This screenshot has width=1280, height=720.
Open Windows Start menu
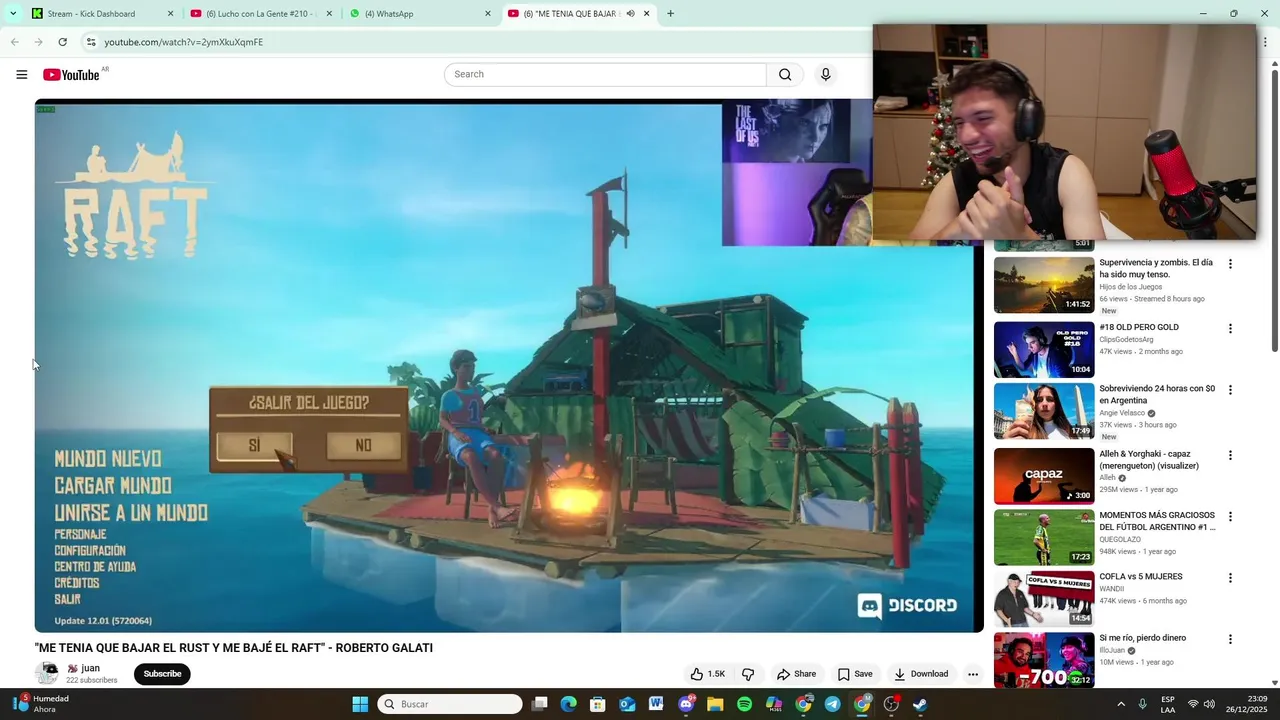(360, 704)
